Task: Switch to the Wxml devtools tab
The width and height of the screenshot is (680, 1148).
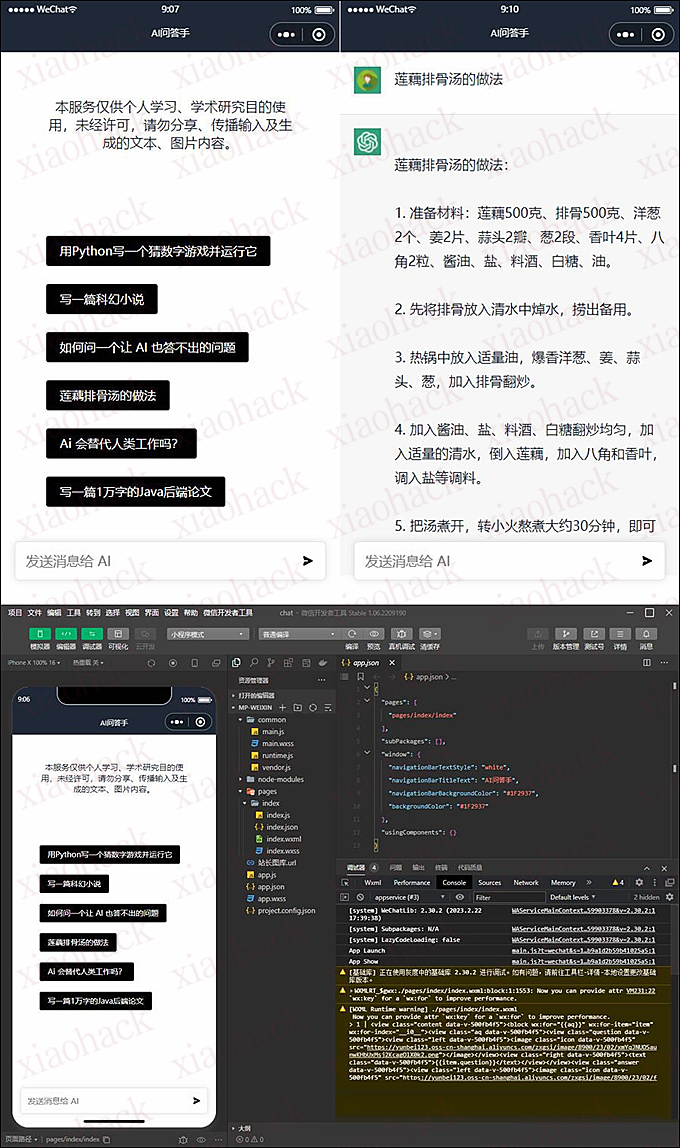Action: pos(373,883)
